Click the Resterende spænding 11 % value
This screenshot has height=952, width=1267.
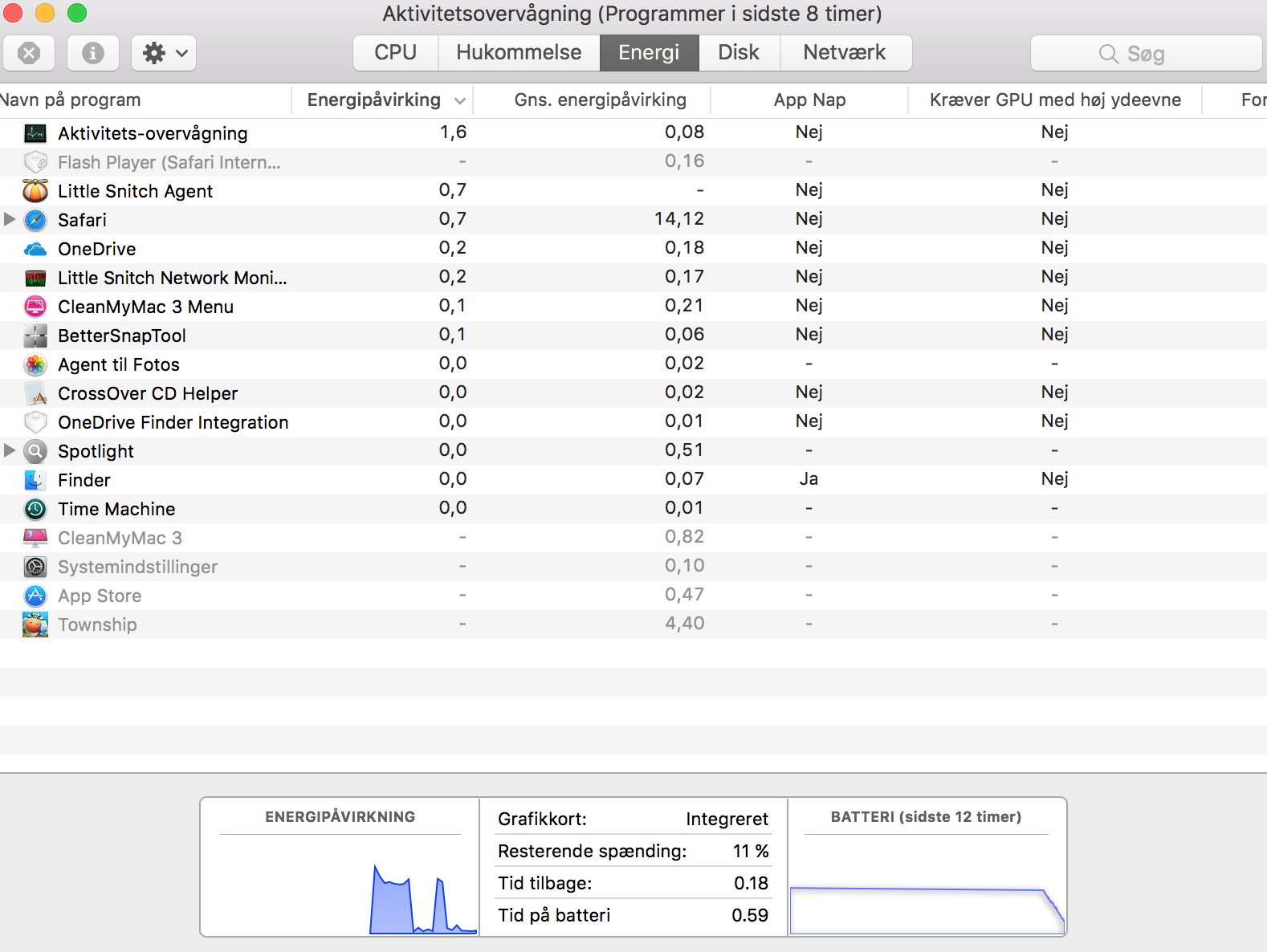(x=751, y=851)
